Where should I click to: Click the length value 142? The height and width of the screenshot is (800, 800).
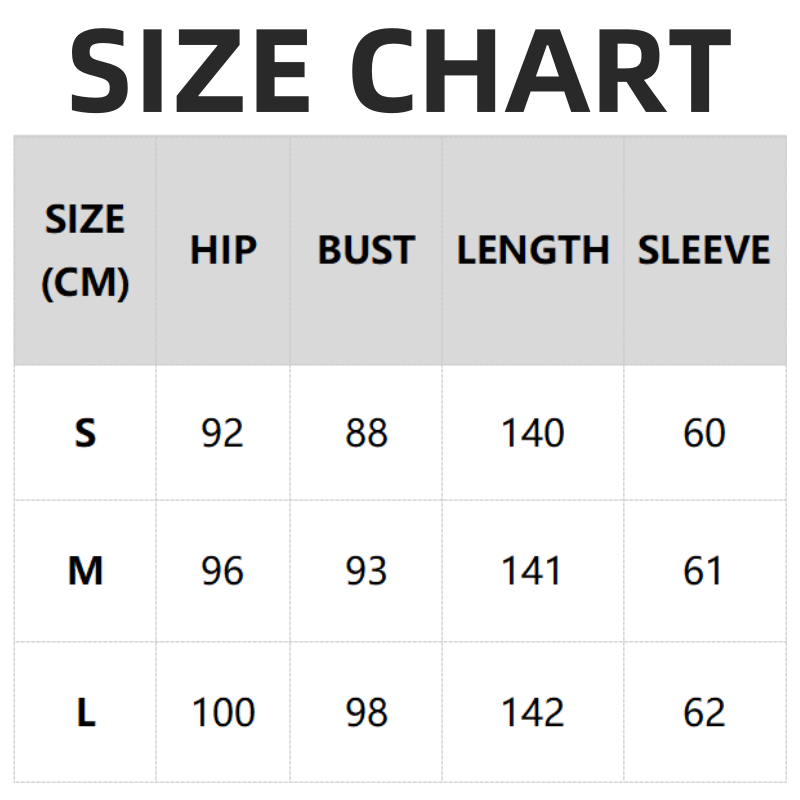pyautogui.click(x=532, y=713)
